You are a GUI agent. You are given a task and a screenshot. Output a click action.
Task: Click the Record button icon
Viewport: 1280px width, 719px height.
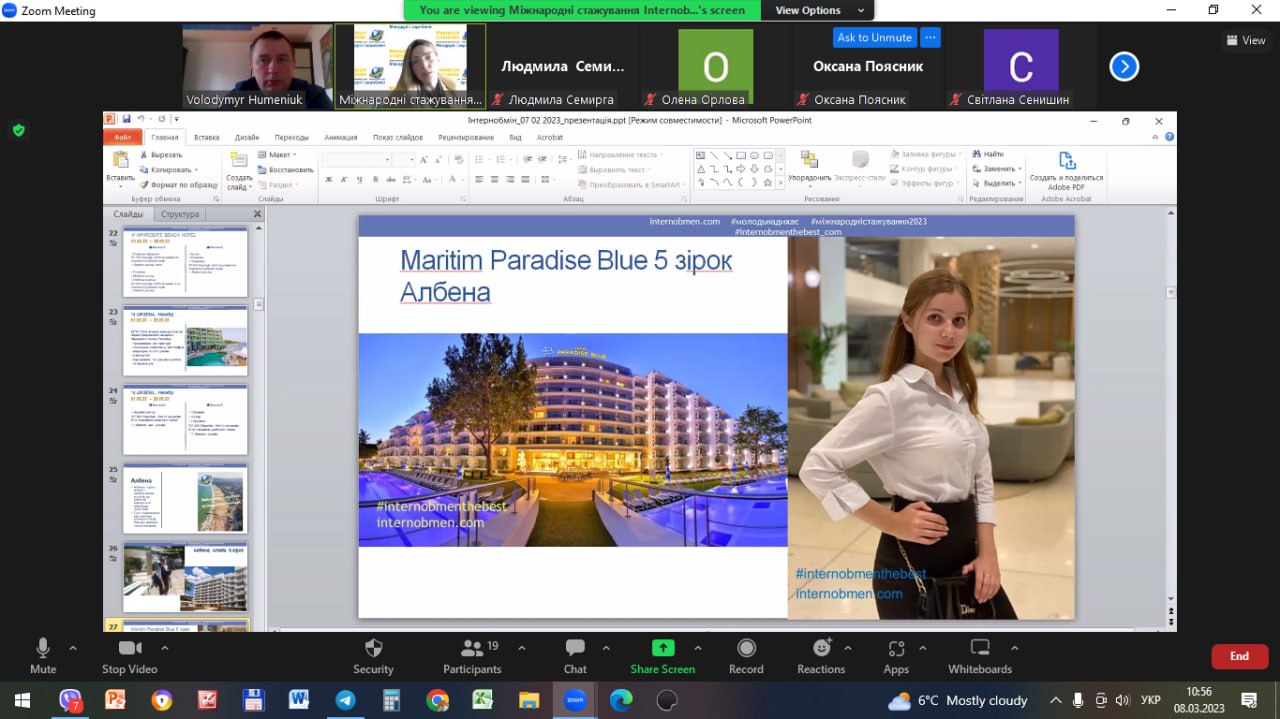coord(746,648)
